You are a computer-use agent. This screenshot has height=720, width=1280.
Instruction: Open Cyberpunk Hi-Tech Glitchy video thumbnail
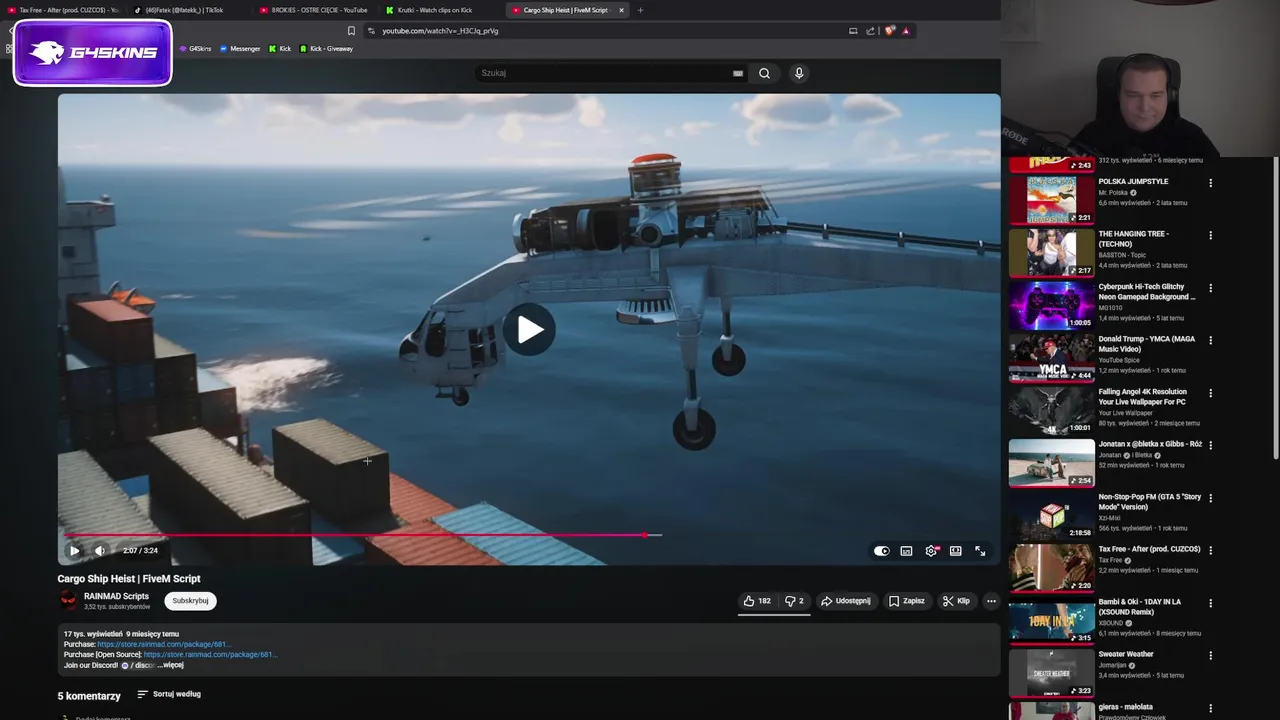coord(1051,305)
